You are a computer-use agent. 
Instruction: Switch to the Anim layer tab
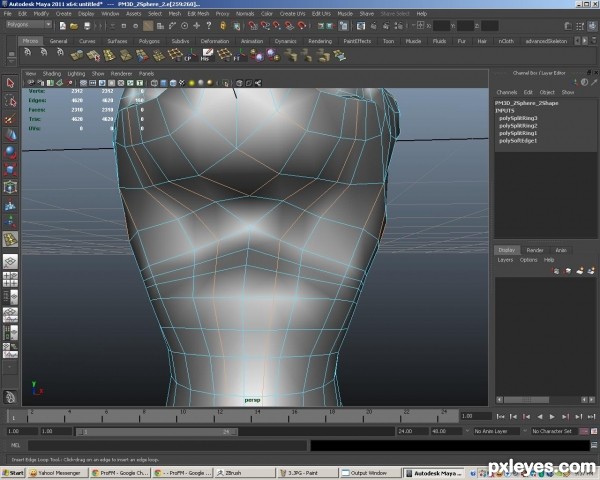click(561, 250)
